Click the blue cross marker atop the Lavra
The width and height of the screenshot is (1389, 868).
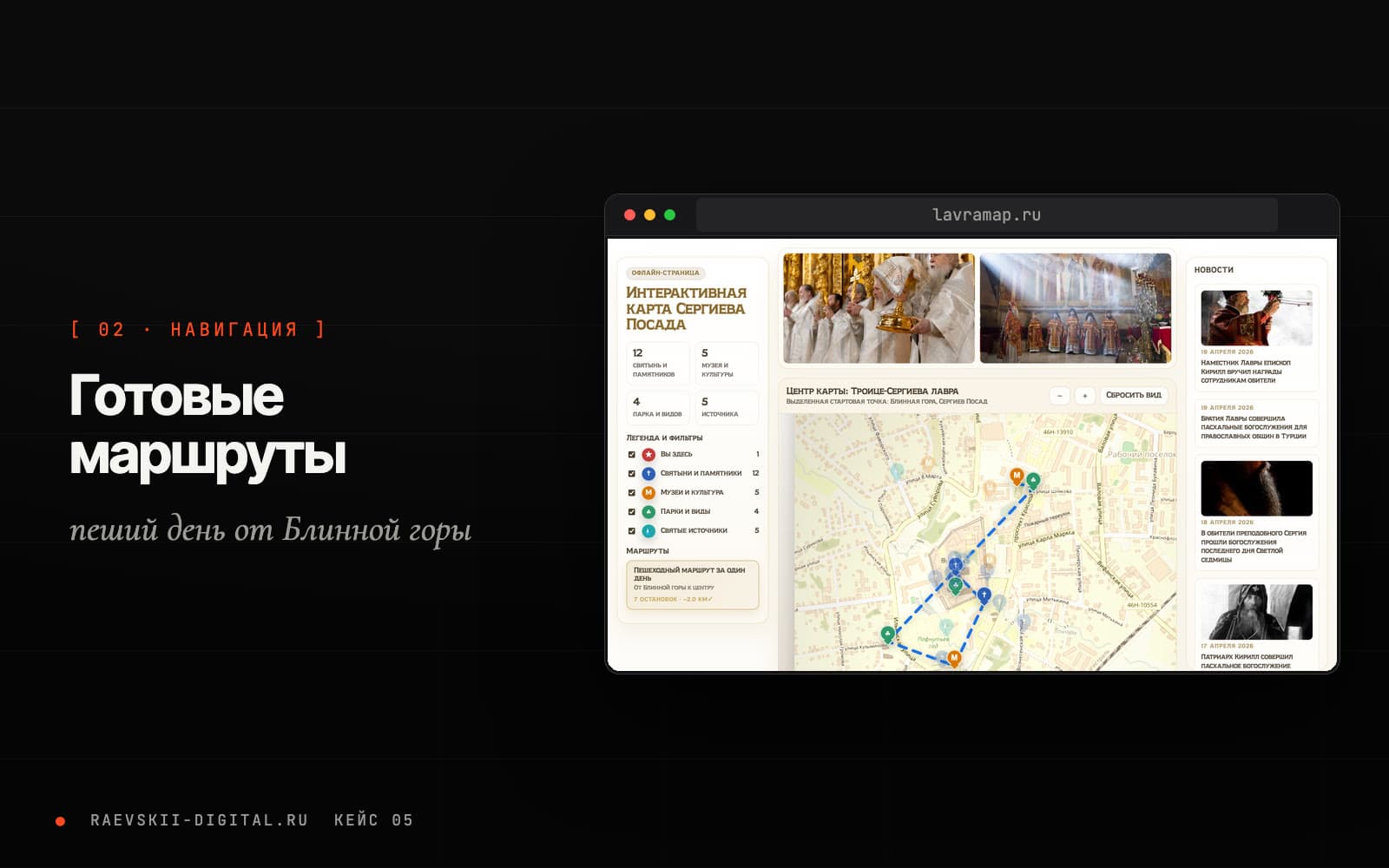pyautogui.click(x=956, y=566)
